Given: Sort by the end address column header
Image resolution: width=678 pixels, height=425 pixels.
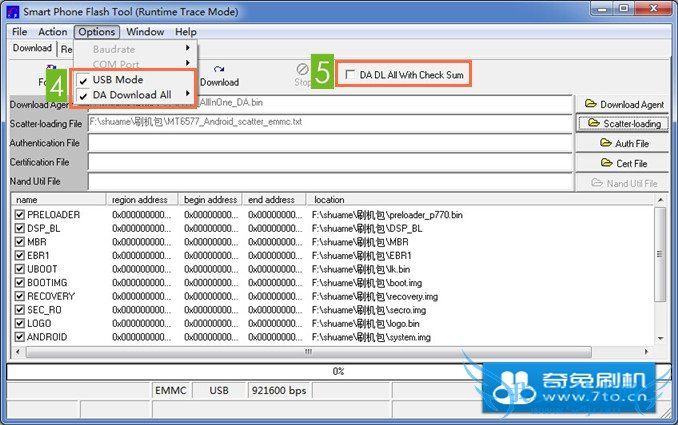Looking at the screenshot, I should point(274,200).
